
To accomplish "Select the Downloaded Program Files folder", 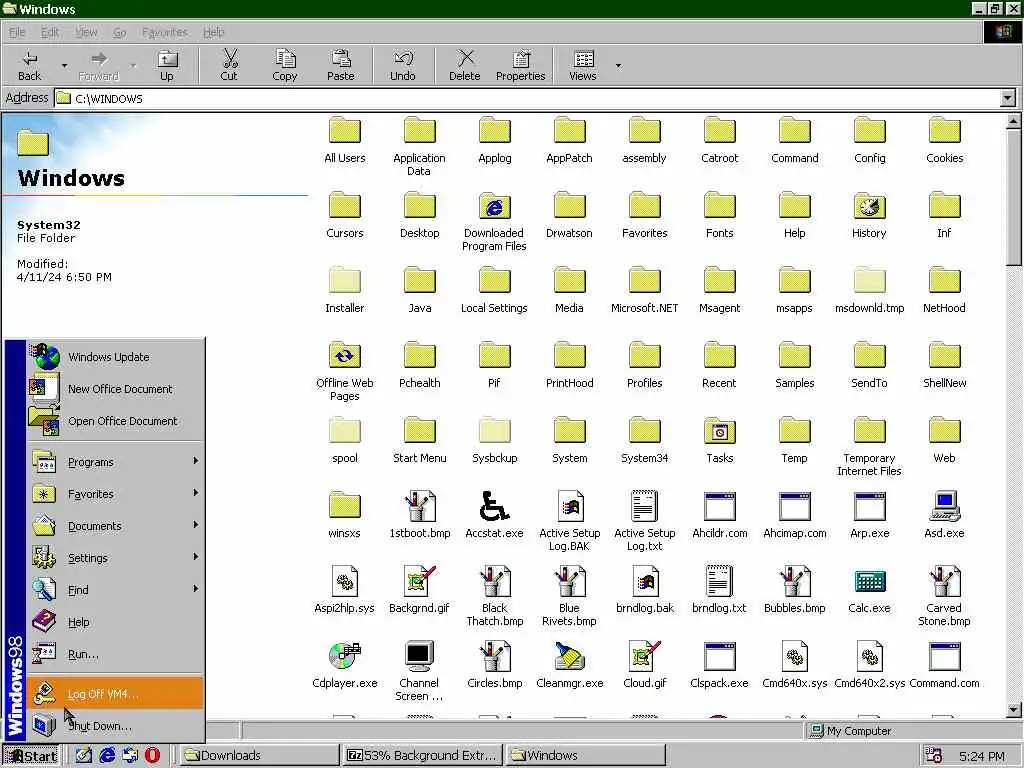I will click(494, 222).
